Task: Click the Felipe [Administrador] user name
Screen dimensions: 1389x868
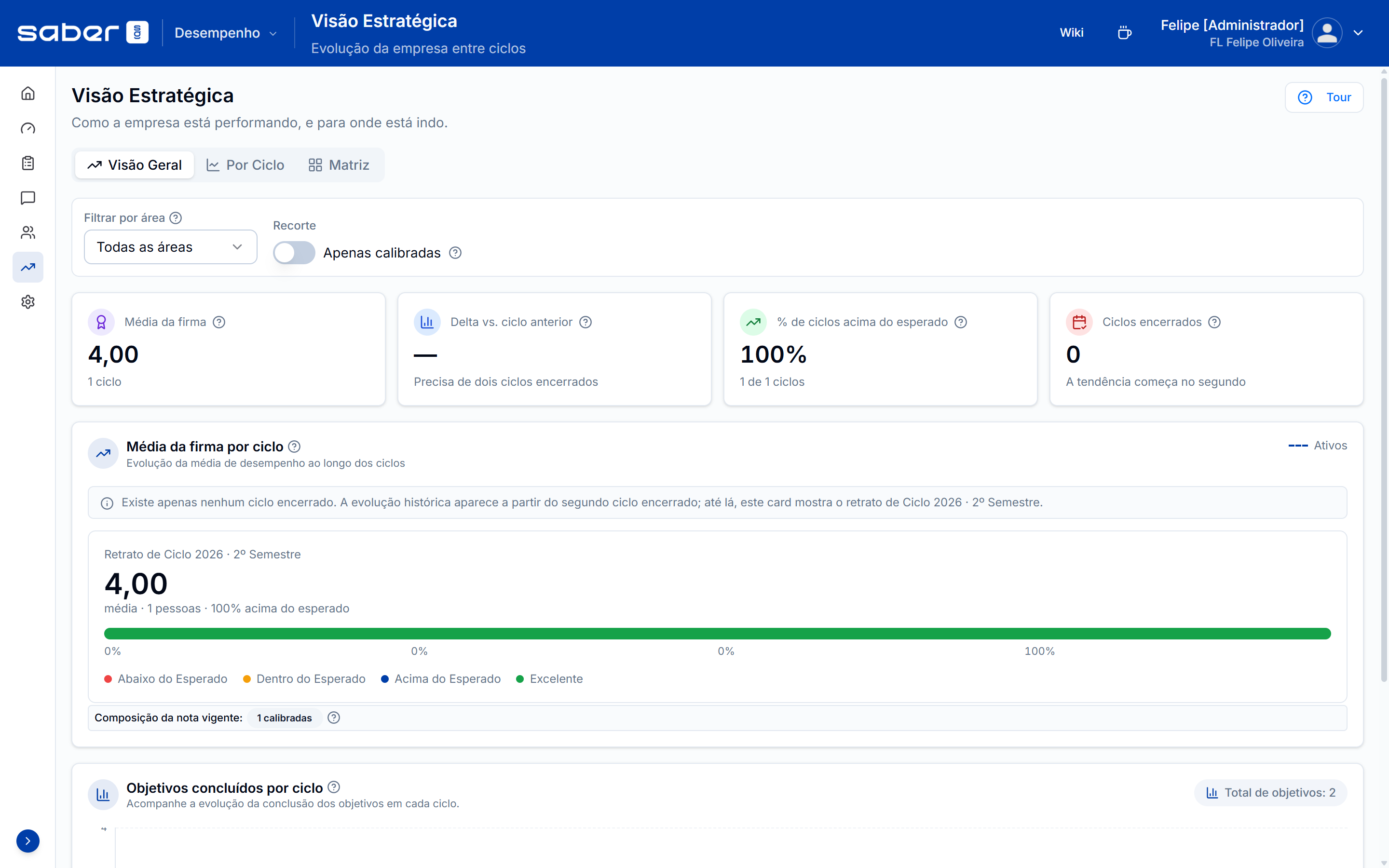Action: [x=1232, y=25]
